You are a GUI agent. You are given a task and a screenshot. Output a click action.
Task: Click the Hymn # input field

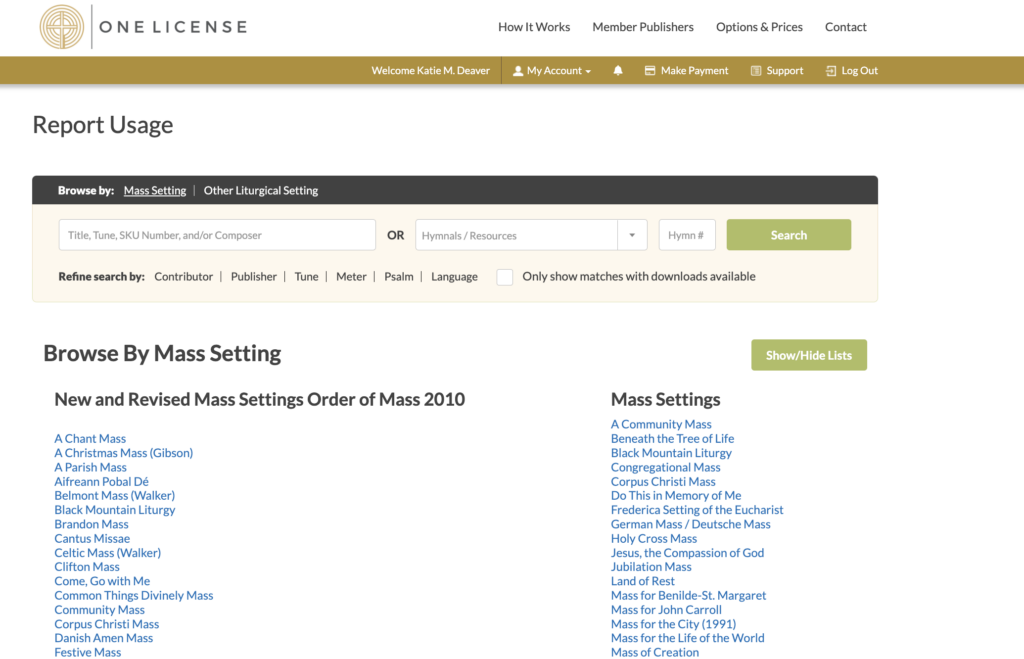686,234
